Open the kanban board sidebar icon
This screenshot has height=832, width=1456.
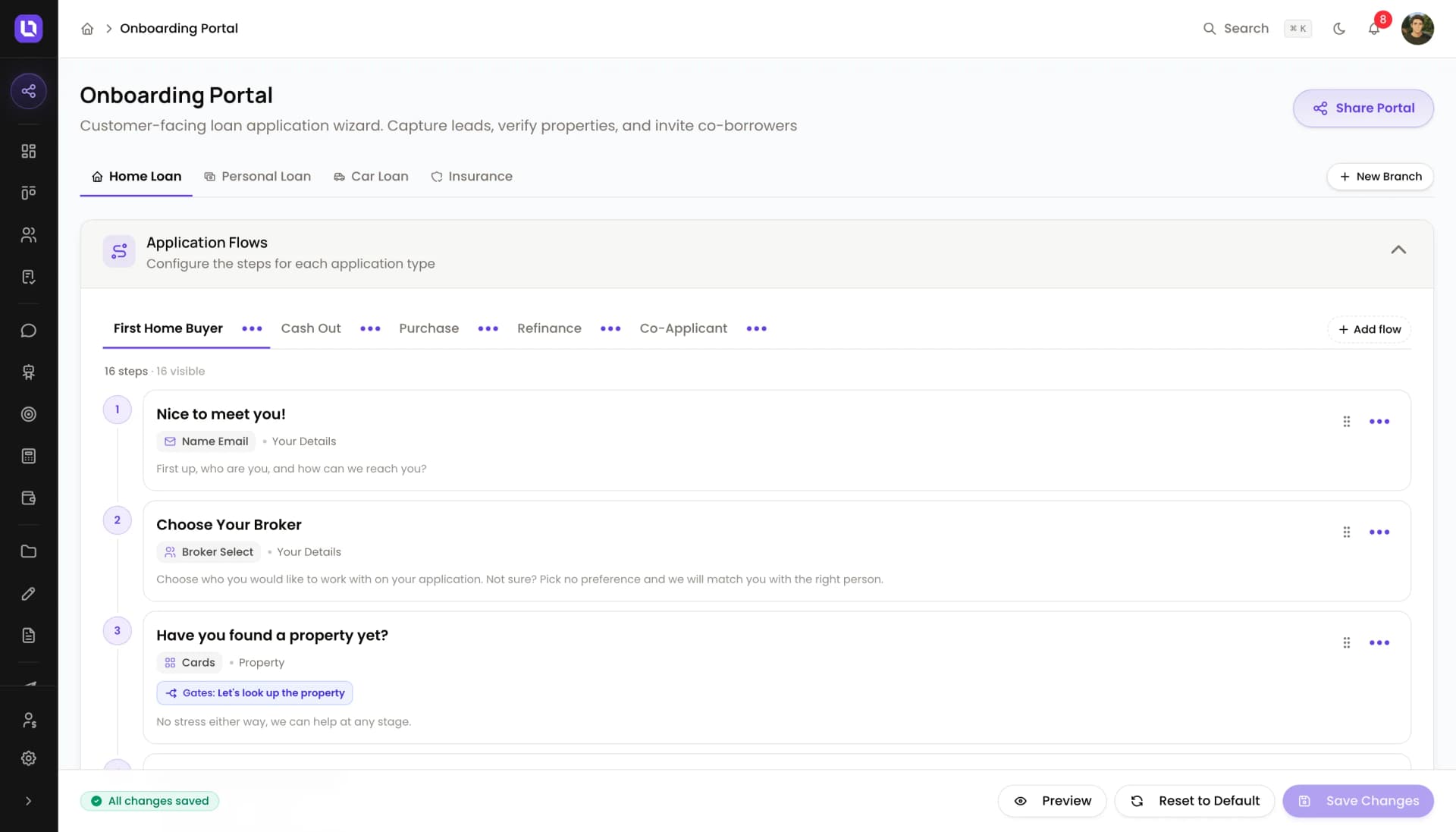pyautogui.click(x=29, y=193)
